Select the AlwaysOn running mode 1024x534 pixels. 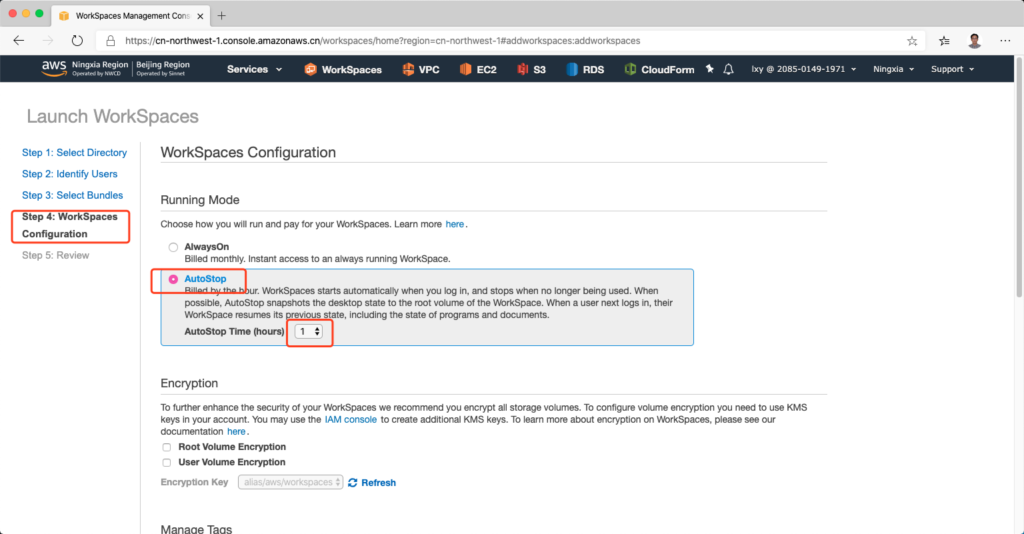tap(174, 247)
